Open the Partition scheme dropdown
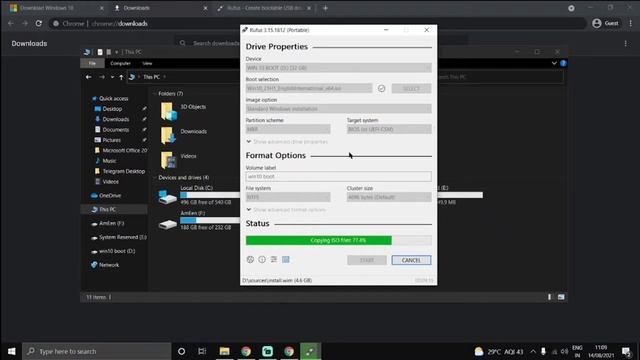The width and height of the screenshot is (640, 360). click(288, 129)
